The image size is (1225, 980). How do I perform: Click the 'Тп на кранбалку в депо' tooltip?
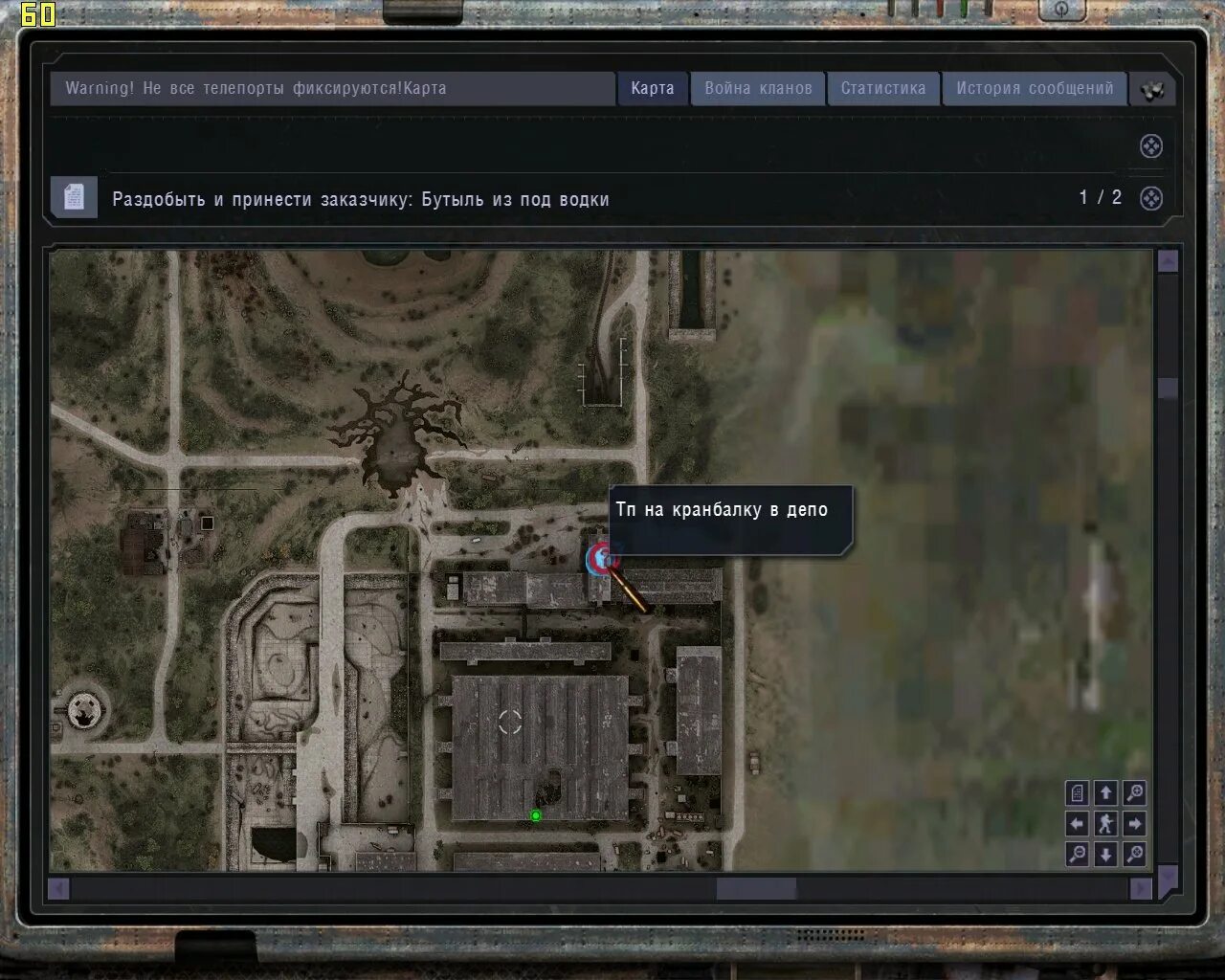coord(730,520)
